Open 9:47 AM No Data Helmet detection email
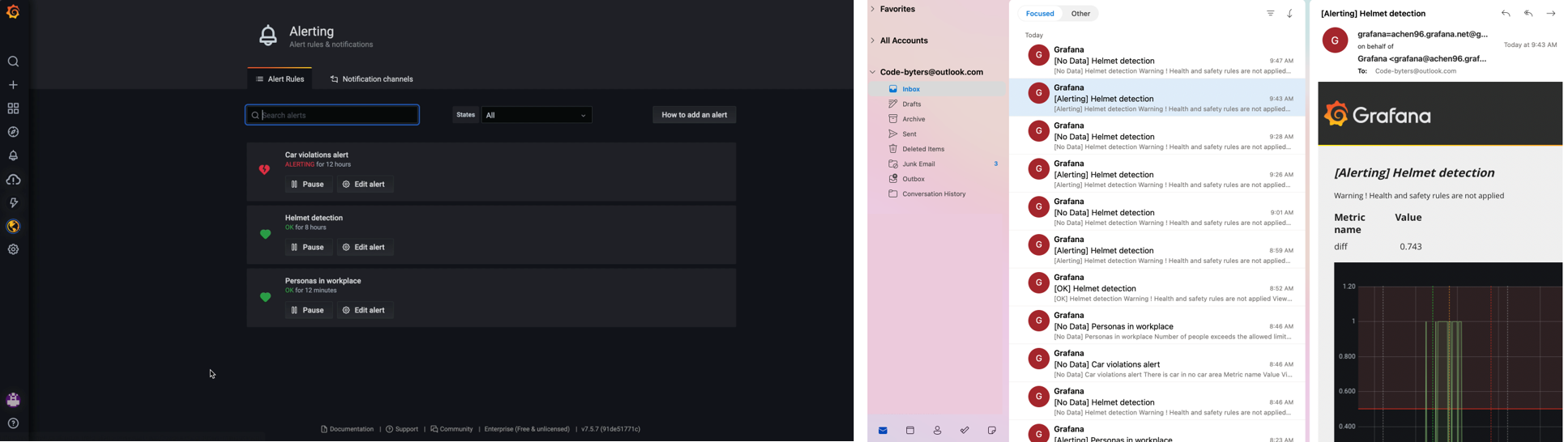 pos(1157,61)
